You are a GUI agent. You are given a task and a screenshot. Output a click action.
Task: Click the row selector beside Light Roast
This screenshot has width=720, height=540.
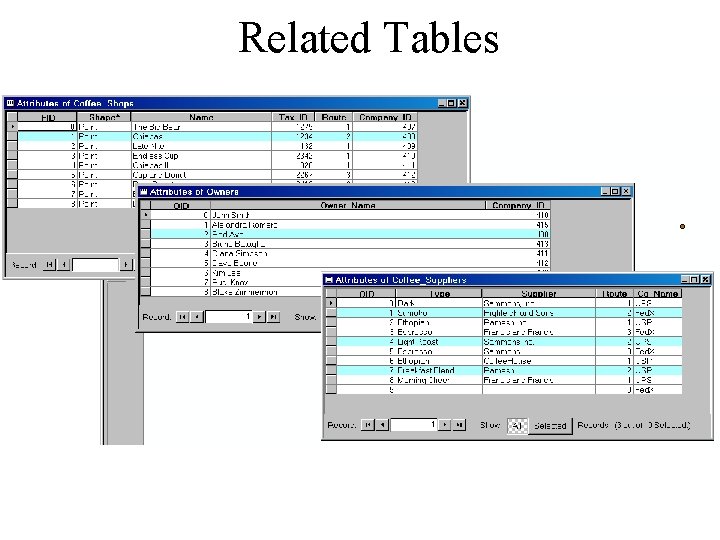(x=331, y=342)
